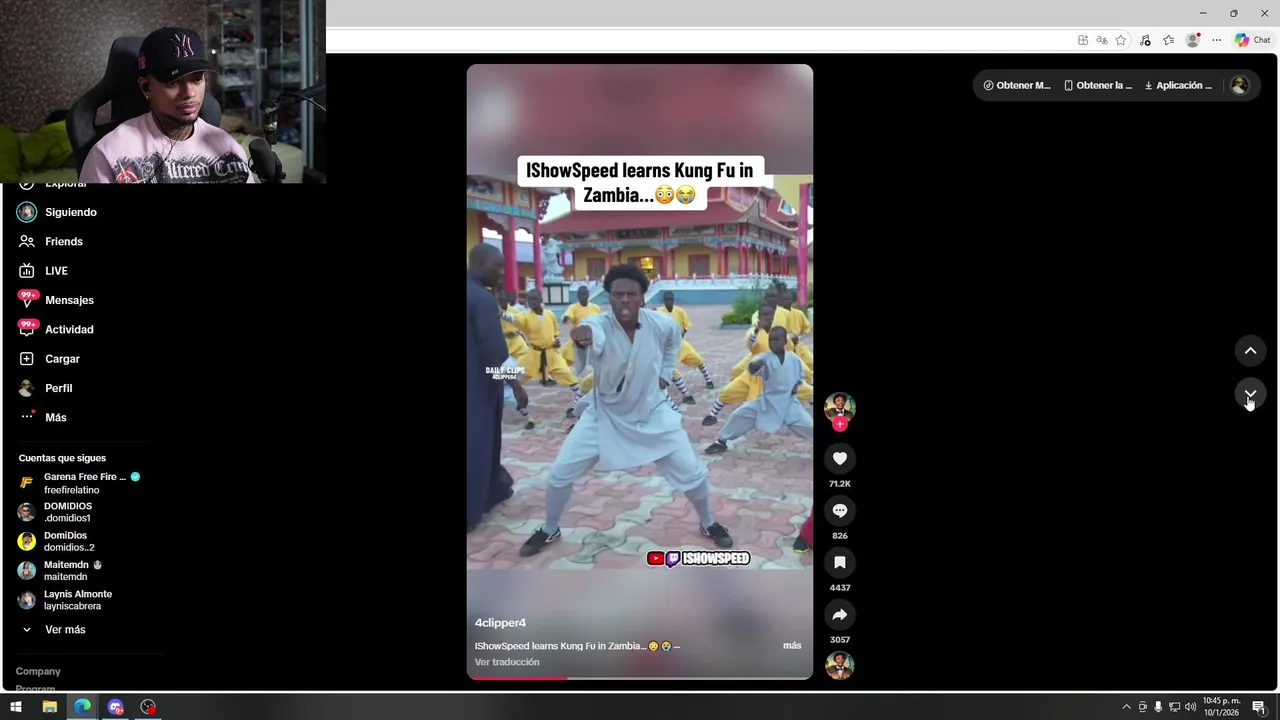Open Discord from the taskbar
Image resolution: width=1280 pixels, height=720 pixels.
(x=115, y=707)
